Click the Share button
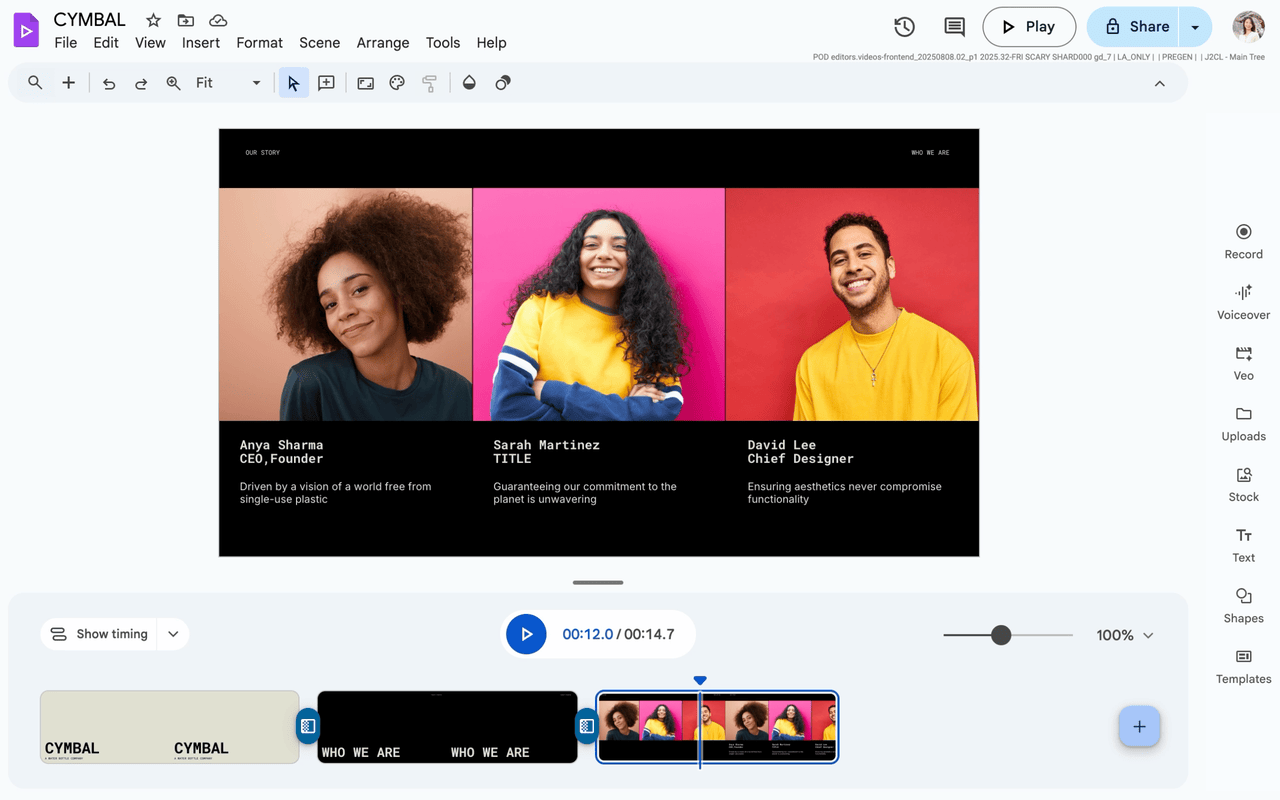Screen dimensions: 1280x800 [1142, 27]
